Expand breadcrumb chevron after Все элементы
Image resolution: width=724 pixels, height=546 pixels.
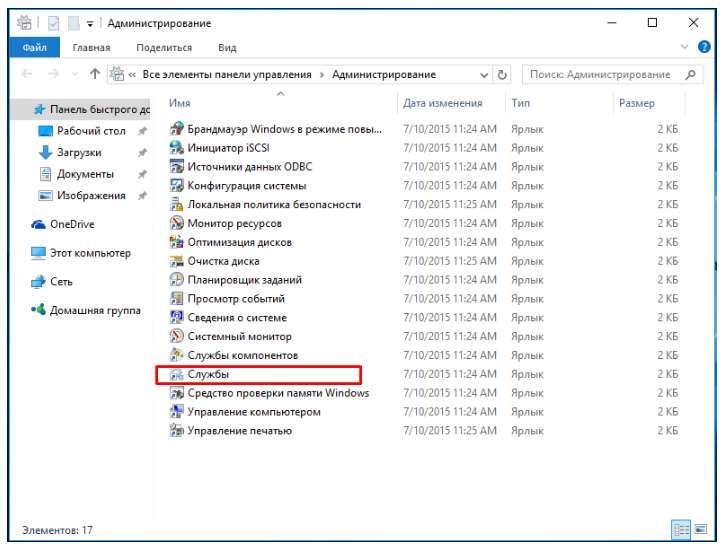tap(322, 75)
